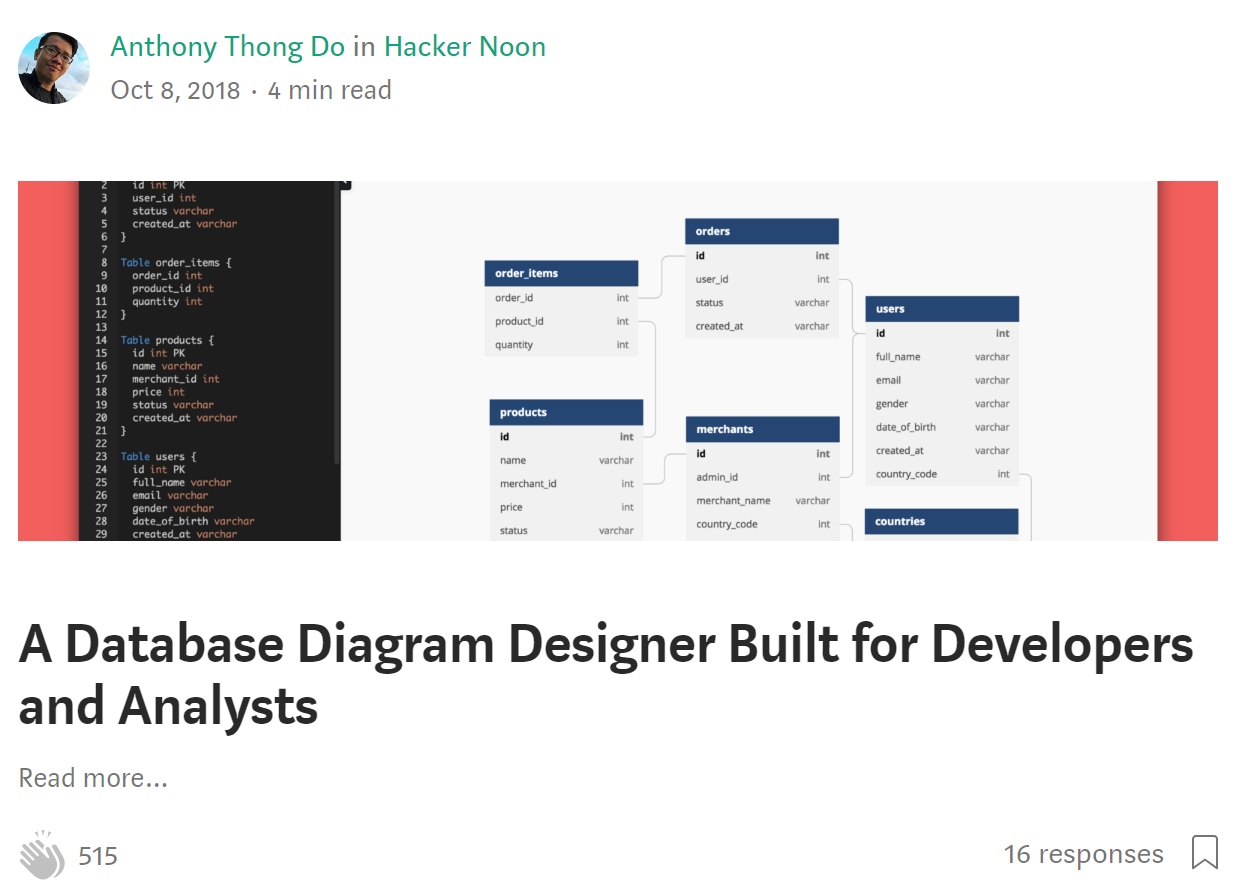Screen dimensions: 1255x895
Task: Click the merchants table header in diagram
Action: (762, 429)
